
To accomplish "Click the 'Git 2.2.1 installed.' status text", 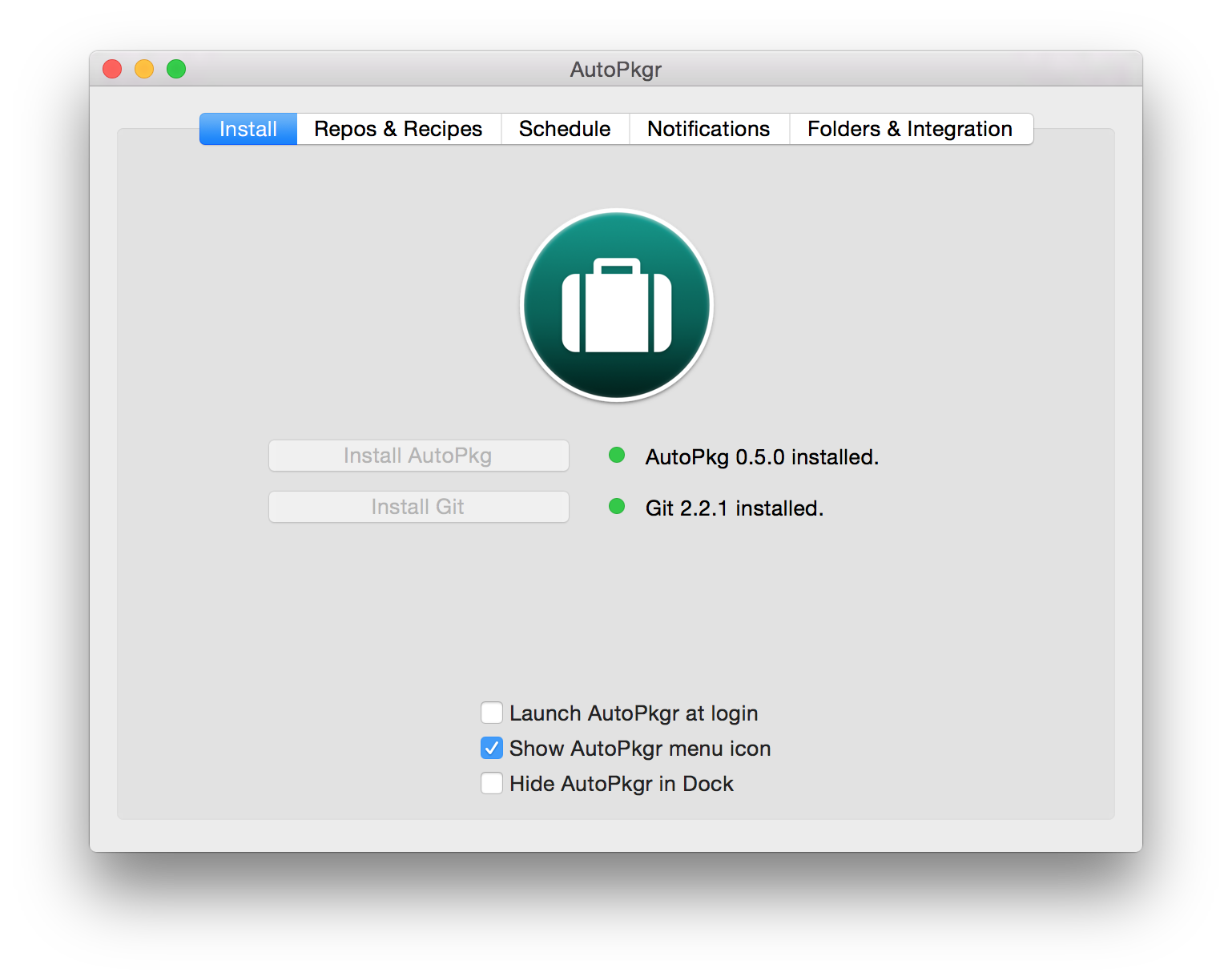I will 735,508.
